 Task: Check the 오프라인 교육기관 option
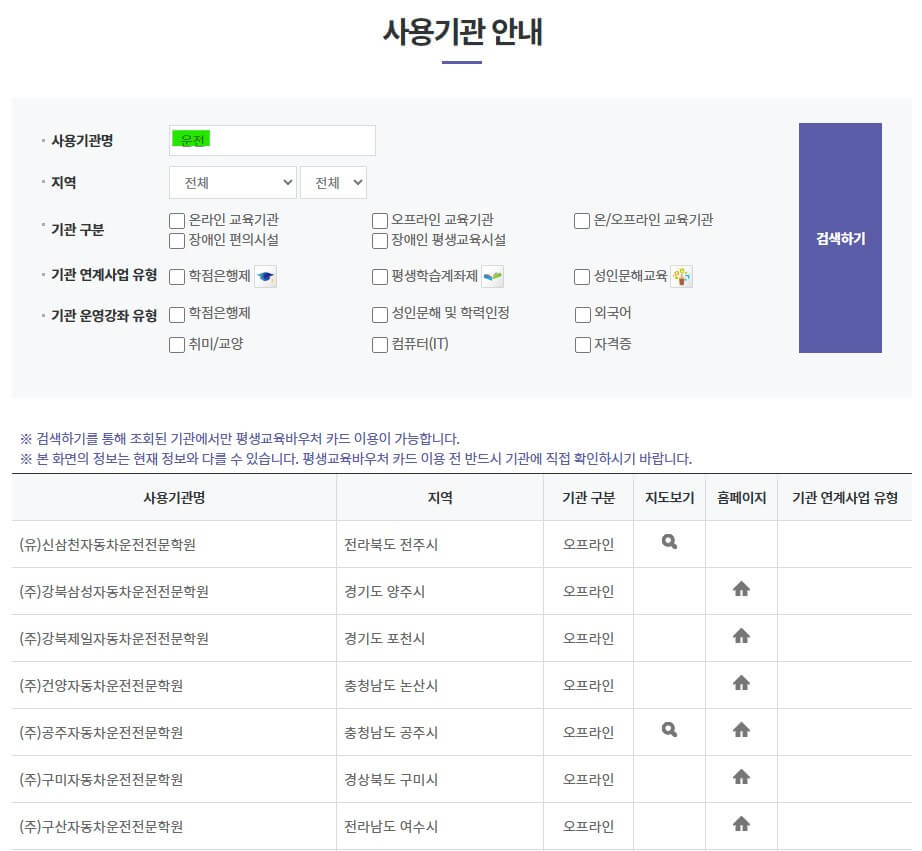pyautogui.click(x=378, y=220)
